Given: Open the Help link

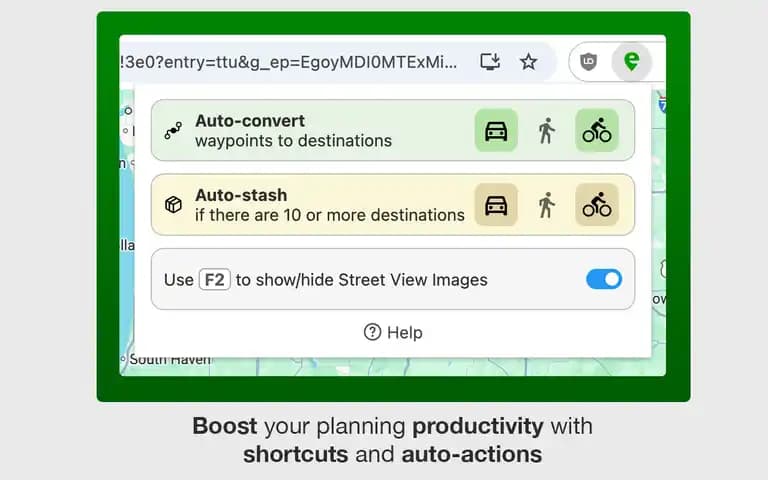Looking at the screenshot, I should click(x=393, y=333).
